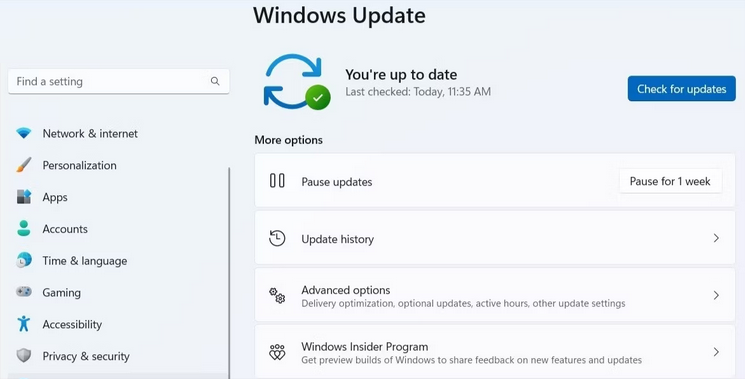Select Accounts in the sidebar
This screenshot has height=379, width=745.
point(65,229)
